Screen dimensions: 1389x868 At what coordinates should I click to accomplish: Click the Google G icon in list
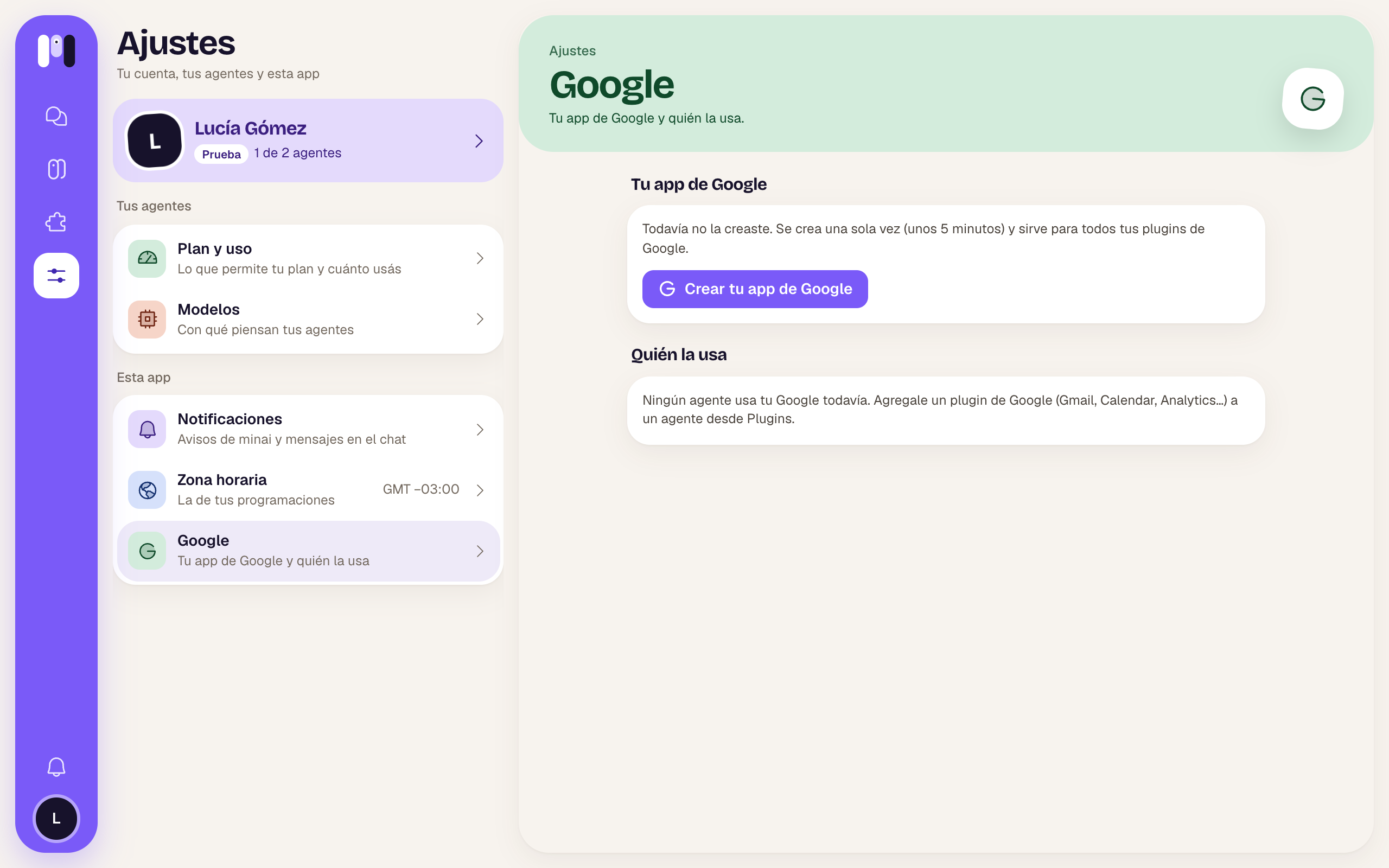(x=147, y=551)
